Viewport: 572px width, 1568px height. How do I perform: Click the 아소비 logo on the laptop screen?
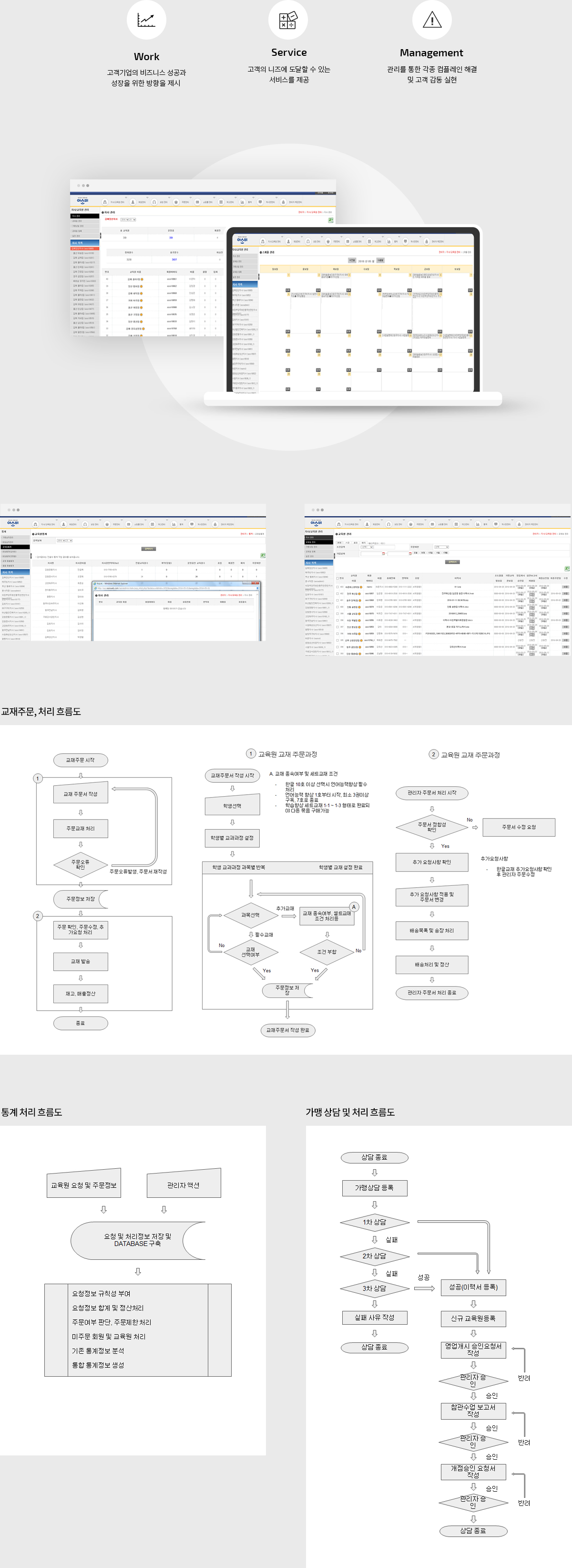(x=242, y=240)
